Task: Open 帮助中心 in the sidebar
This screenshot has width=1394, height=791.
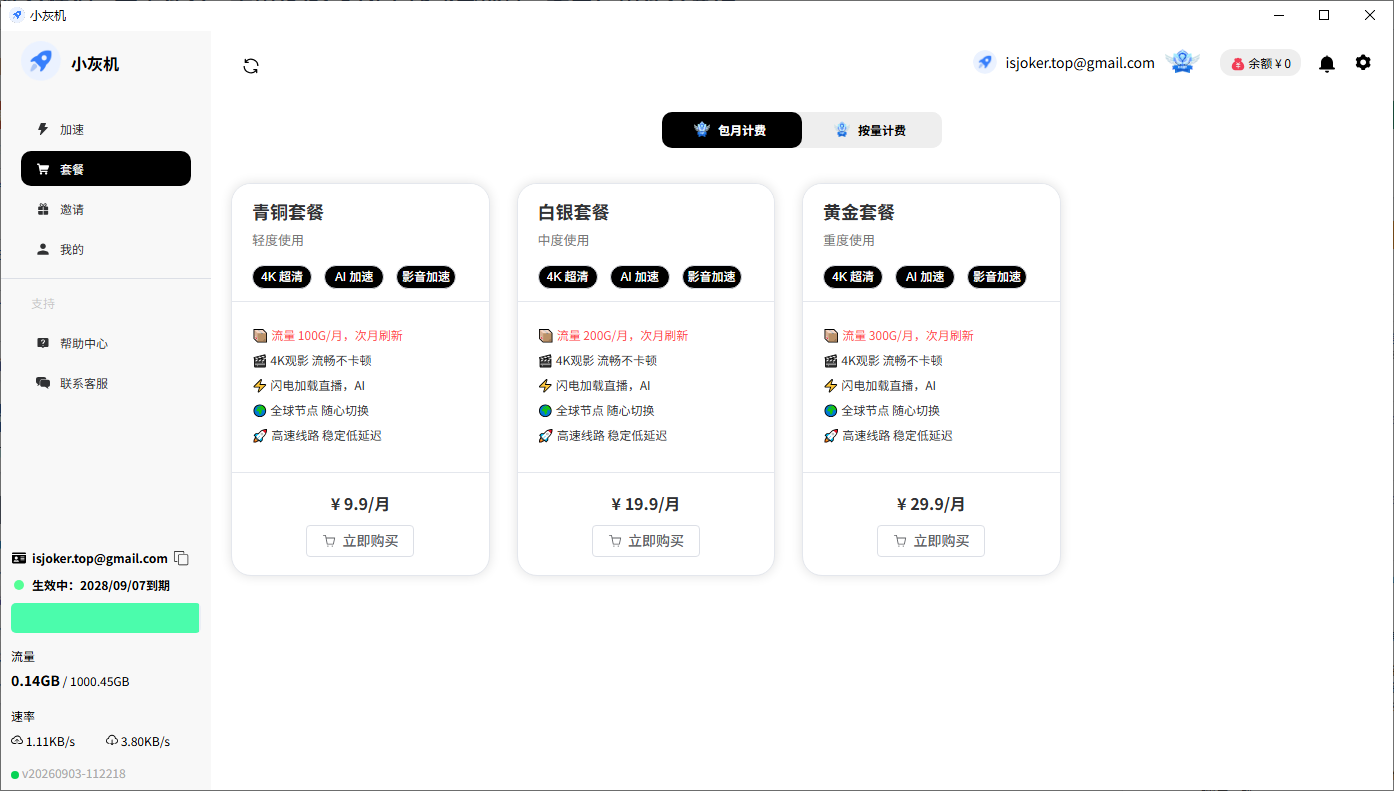Action: (106, 343)
